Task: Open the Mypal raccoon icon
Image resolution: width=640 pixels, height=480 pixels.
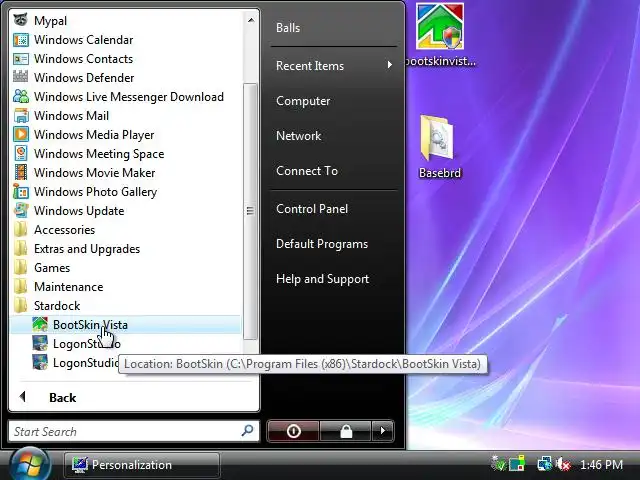Action: [x=20, y=20]
